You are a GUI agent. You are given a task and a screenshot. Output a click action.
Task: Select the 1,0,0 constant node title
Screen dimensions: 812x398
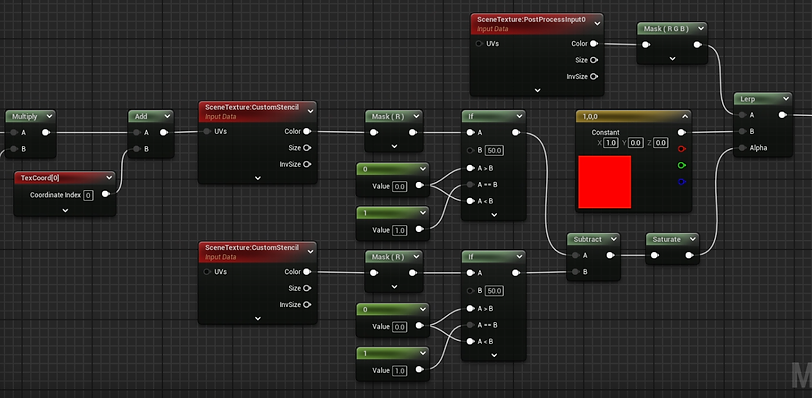(x=590, y=116)
